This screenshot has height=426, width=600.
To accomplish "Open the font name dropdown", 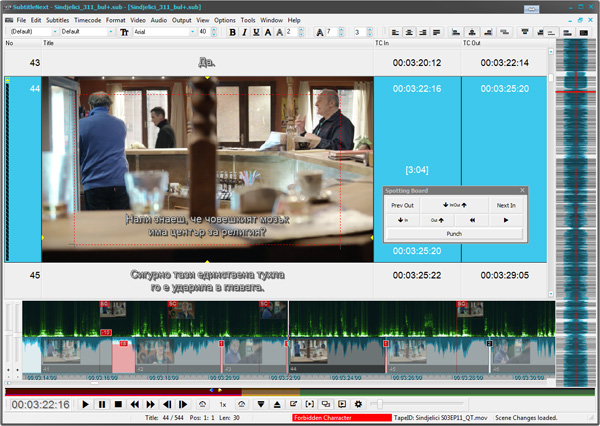I will pos(192,32).
